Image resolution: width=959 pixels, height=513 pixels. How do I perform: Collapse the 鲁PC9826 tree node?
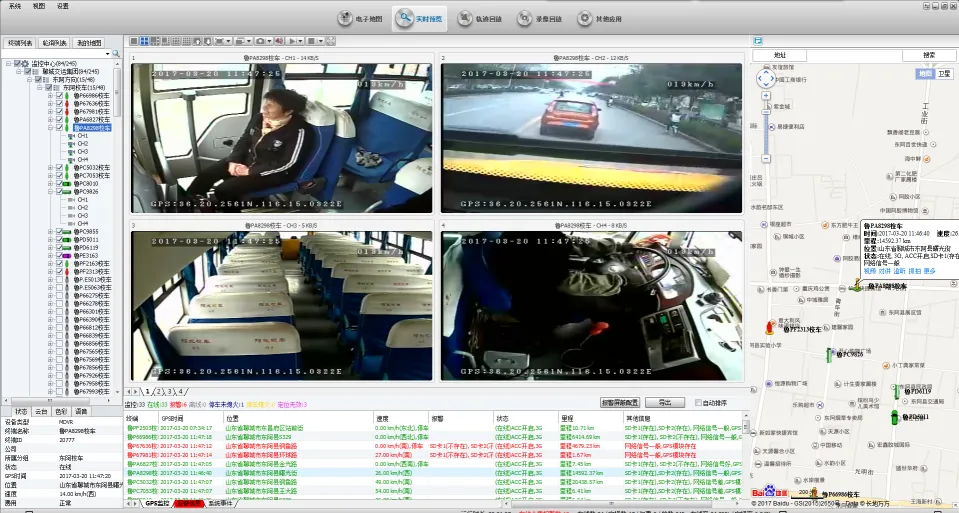pos(50,191)
